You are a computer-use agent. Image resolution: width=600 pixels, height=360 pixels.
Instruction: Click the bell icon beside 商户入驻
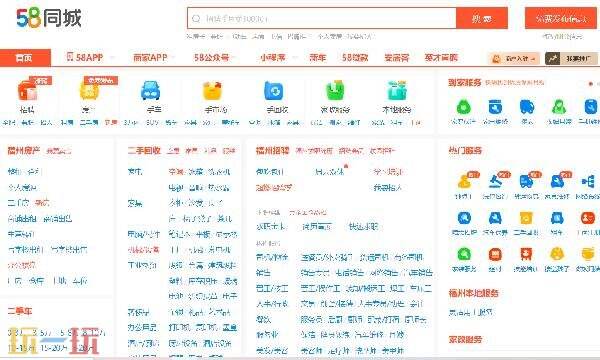click(496, 59)
